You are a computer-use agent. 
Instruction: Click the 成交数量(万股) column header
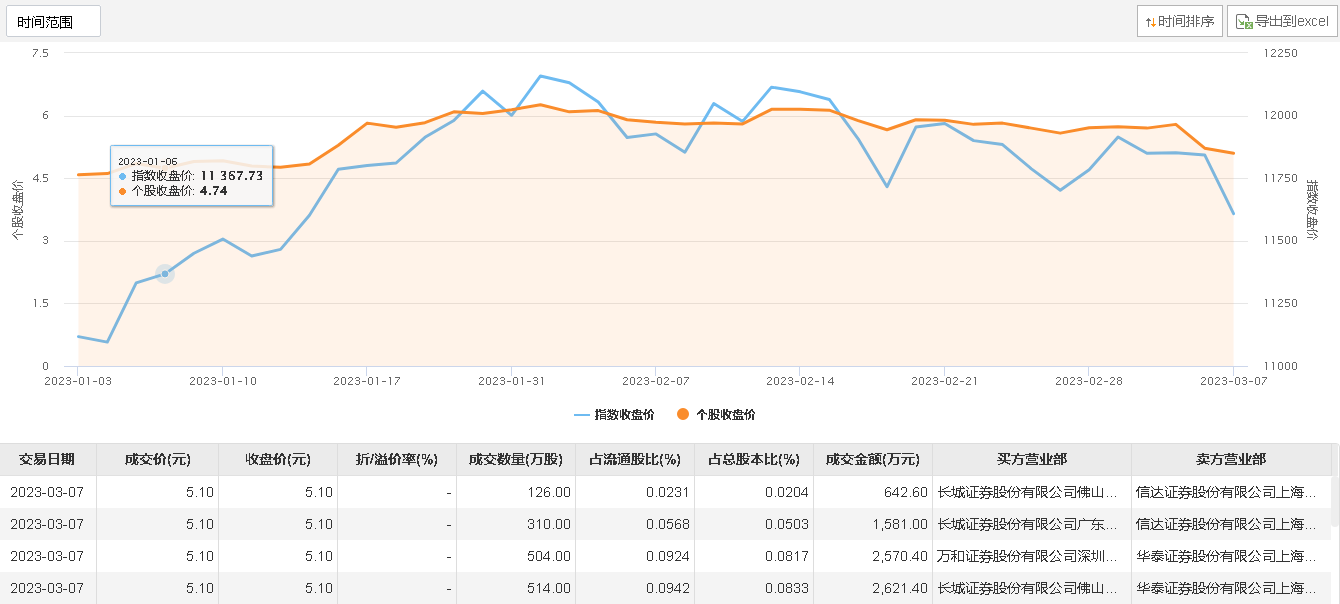515,459
